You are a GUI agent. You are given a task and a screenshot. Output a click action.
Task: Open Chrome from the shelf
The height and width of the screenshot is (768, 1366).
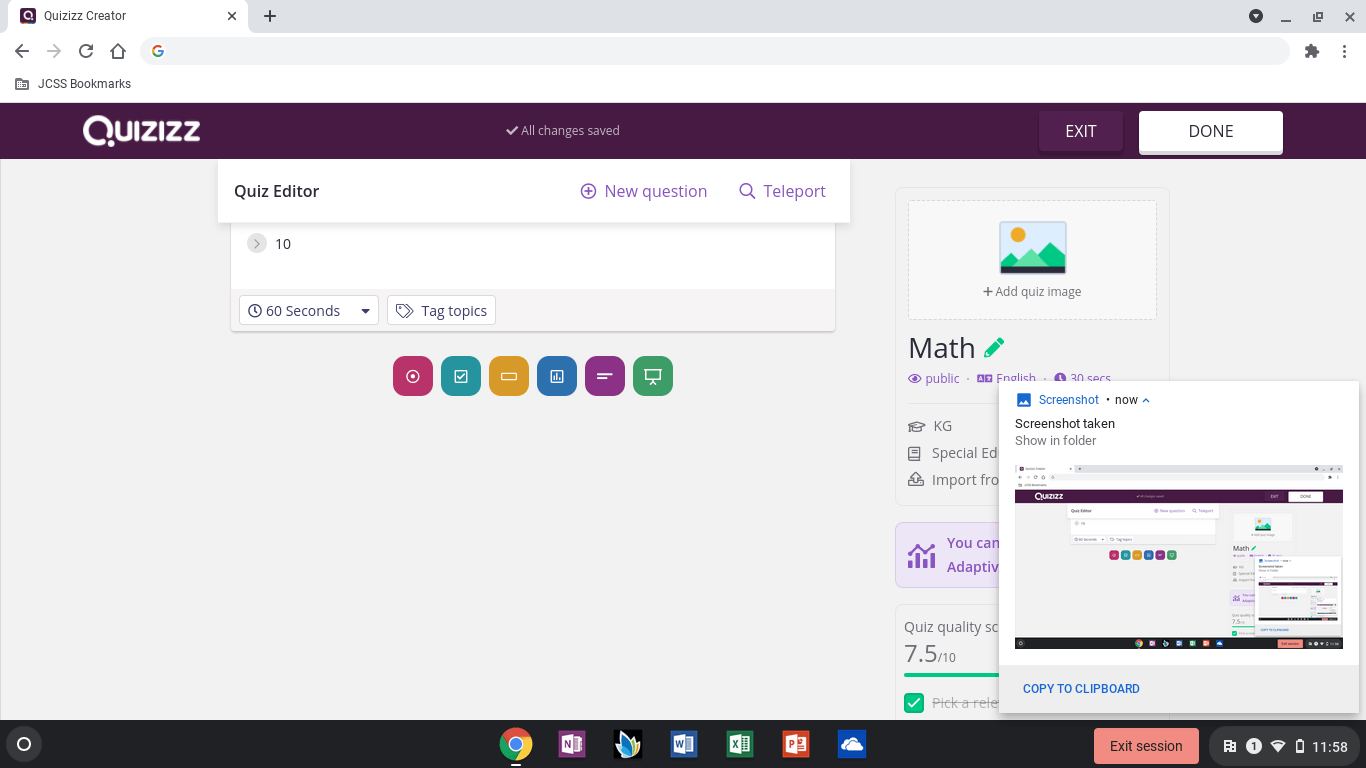(x=516, y=744)
